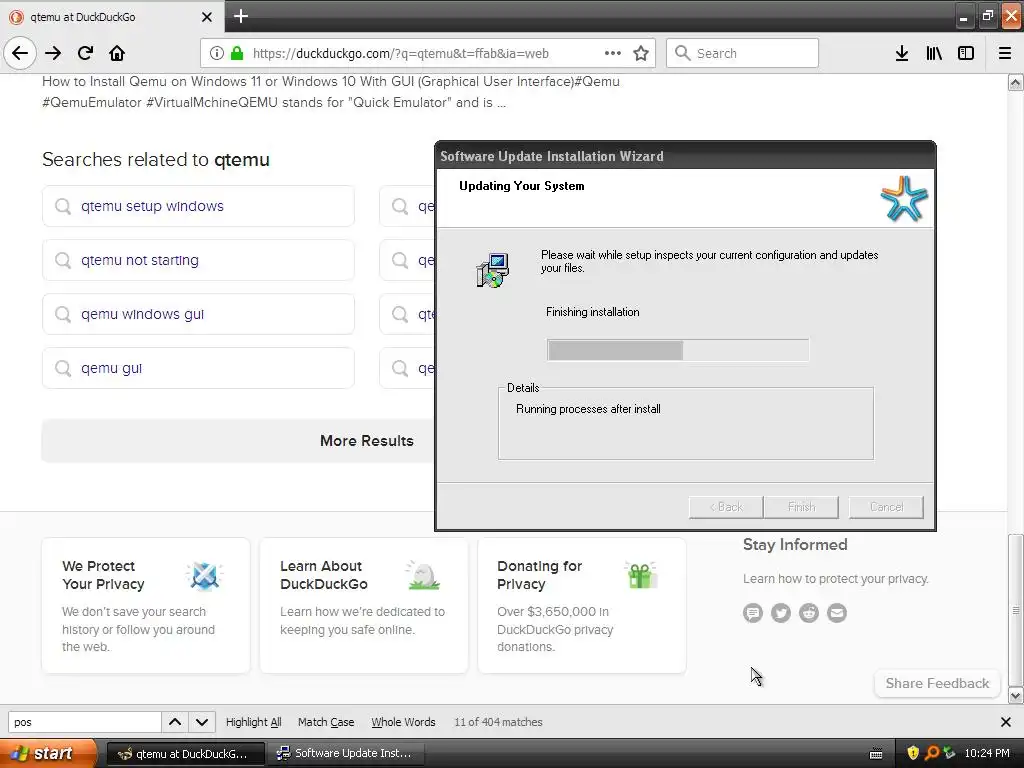Click the Finish button in wizard
1024x768 pixels.
point(801,507)
